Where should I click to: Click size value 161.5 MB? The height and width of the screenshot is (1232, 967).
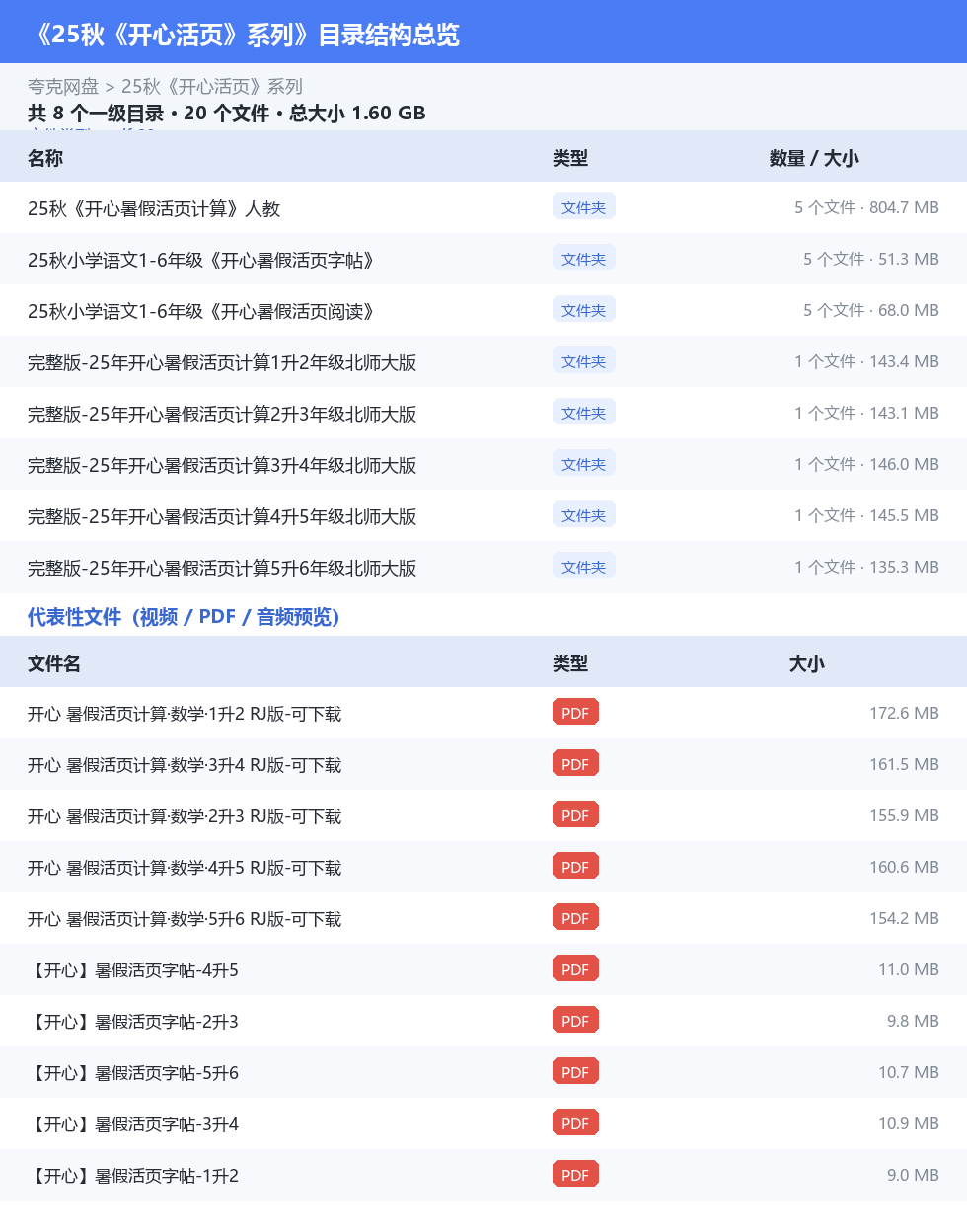pyautogui.click(x=904, y=764)
